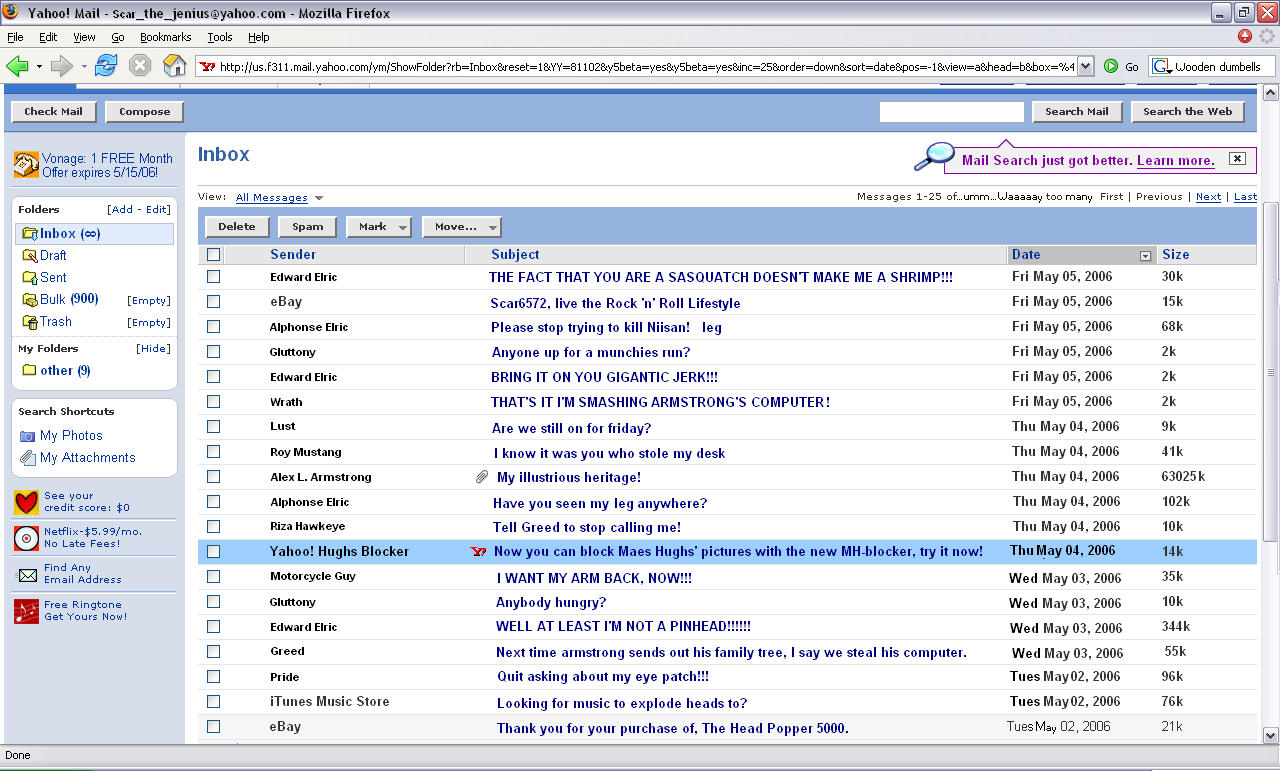1280x771 pixels.
Task: Open the Move... dropdown
Action: tap(461, 227)
